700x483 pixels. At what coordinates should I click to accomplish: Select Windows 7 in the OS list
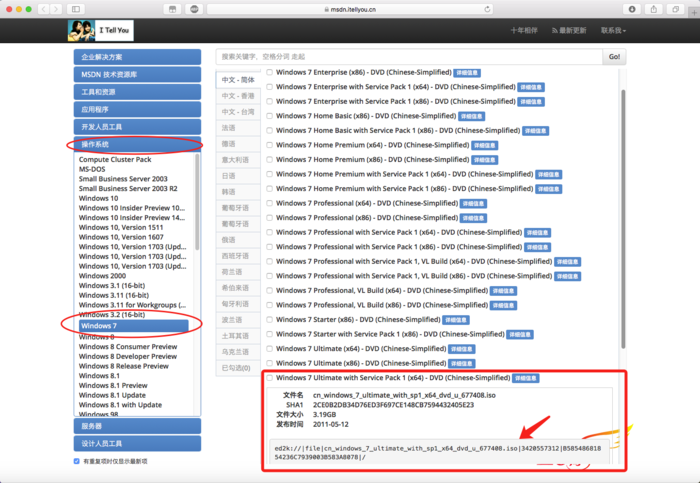pos(133,326)
